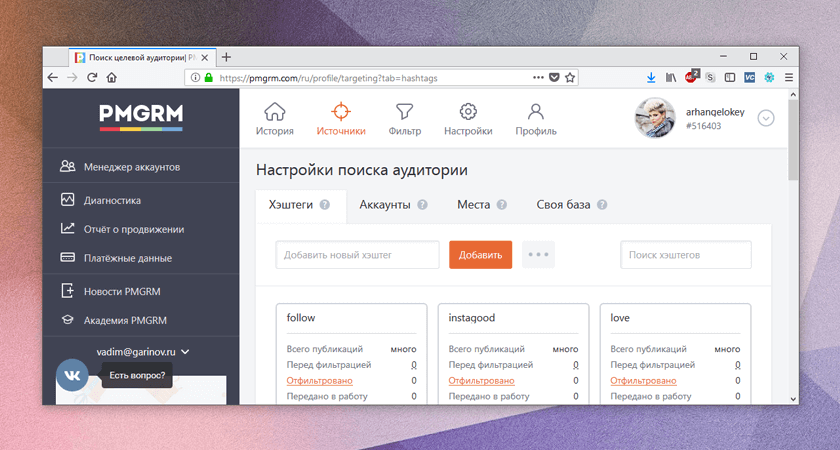
Task: Open the Профиль person icon
Action: point(536,111)
